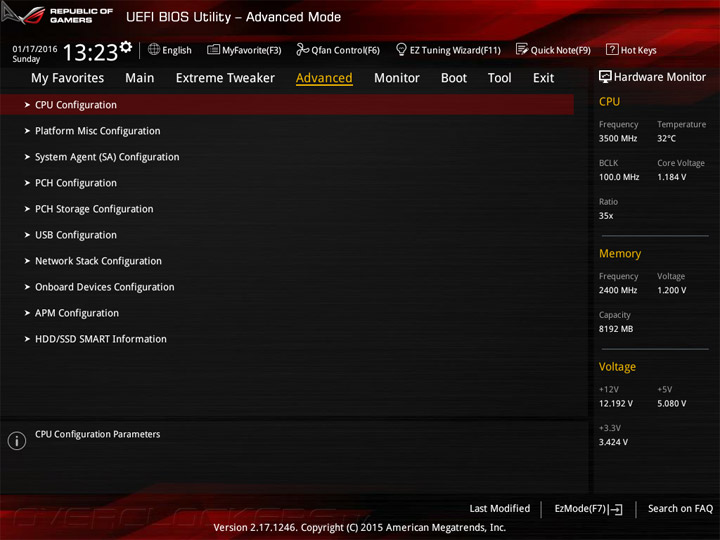The height and width of the screenshot is (540, 720).
Task: Expand the CPU Configuration arrow
Action: click(27, 105)
